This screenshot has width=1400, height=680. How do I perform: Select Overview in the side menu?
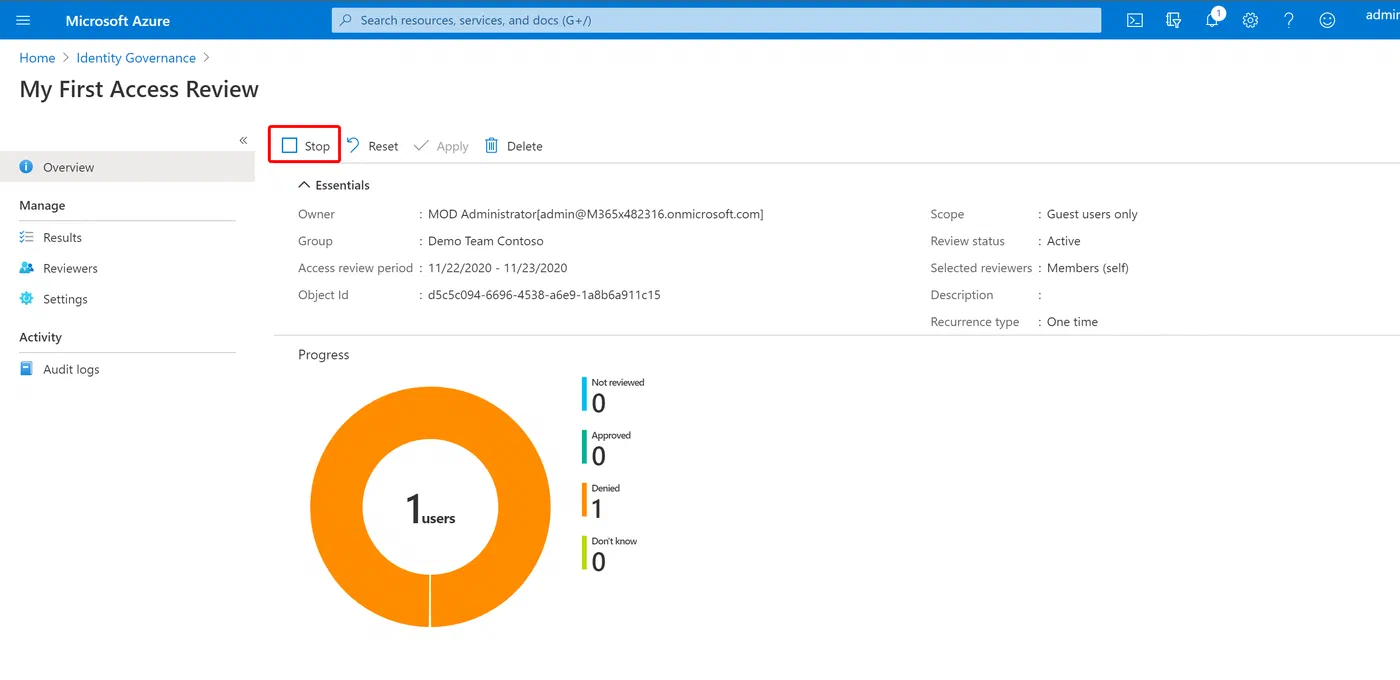[x=127, y=167]
